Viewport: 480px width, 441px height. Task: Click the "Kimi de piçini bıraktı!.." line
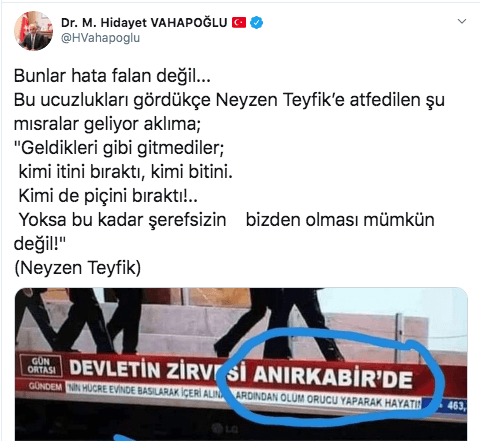pyautogui.click(x=108, y=196)
